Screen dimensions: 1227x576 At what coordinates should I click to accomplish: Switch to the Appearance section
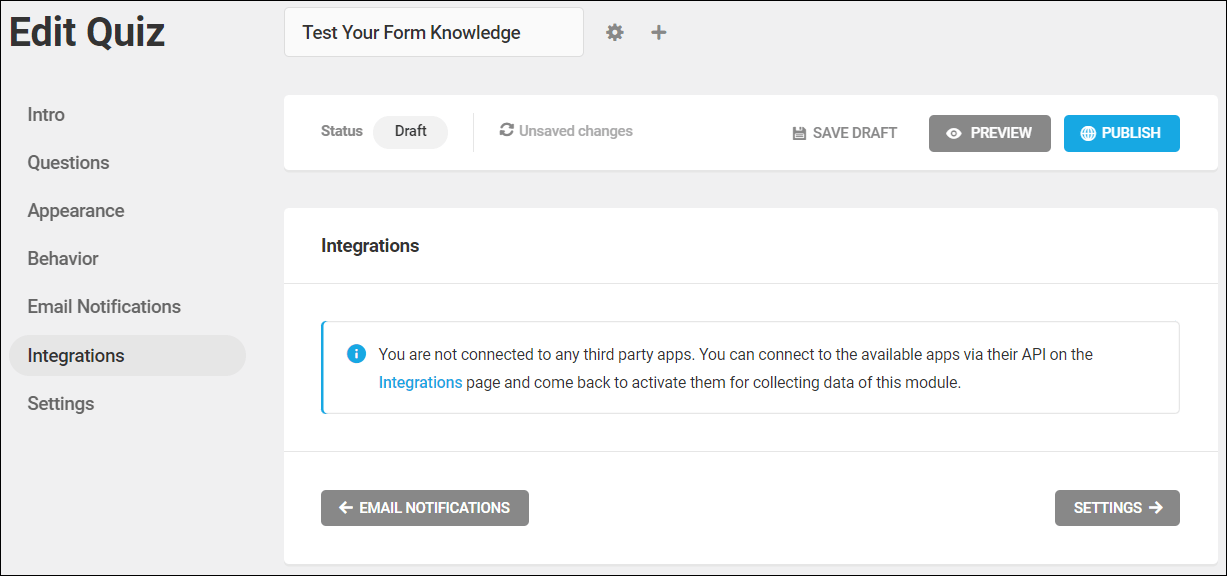pos(76,211)
